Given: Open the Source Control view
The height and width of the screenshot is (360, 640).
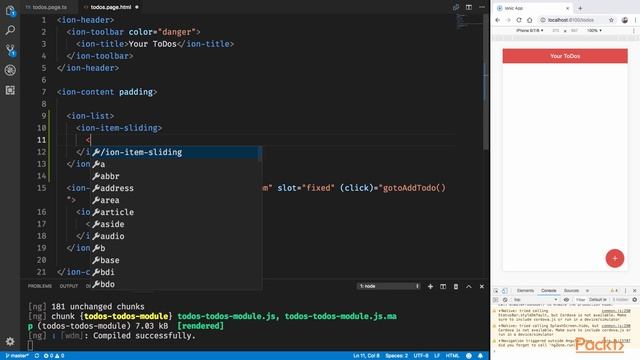Looking at the screenshot, I should 10,50.
